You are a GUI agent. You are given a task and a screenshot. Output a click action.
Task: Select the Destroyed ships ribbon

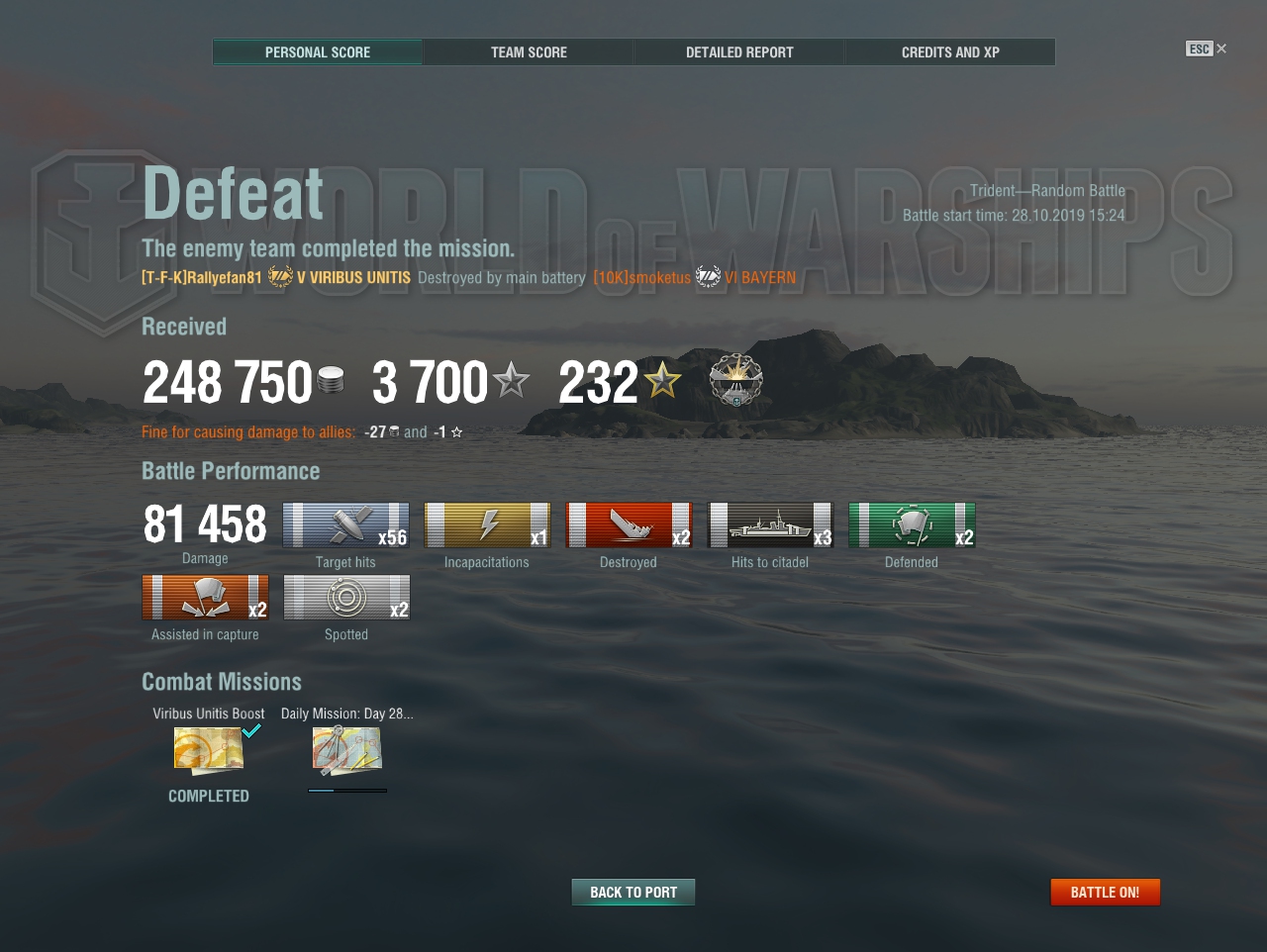click(629, 524)
